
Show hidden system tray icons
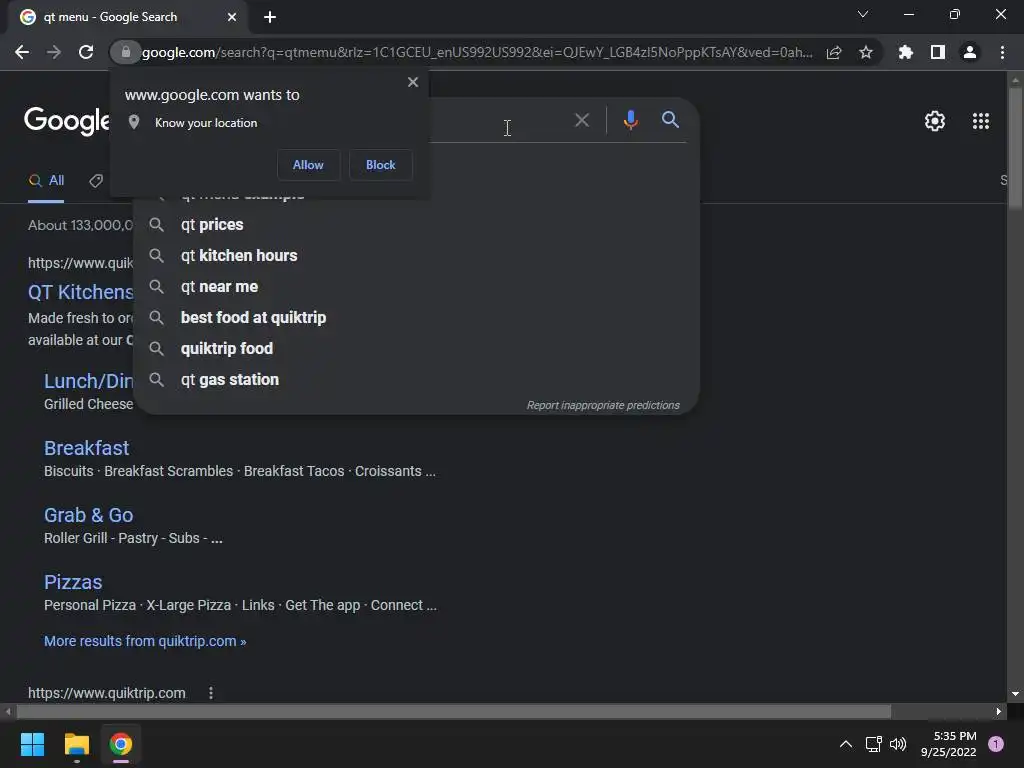pos(846,744)
